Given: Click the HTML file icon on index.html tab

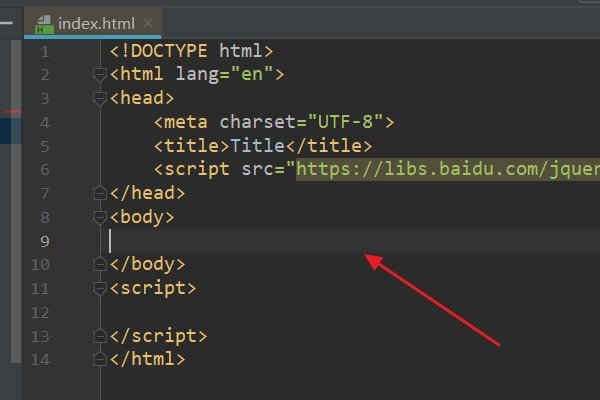Looking at the screenshot, I should [43, 20].
